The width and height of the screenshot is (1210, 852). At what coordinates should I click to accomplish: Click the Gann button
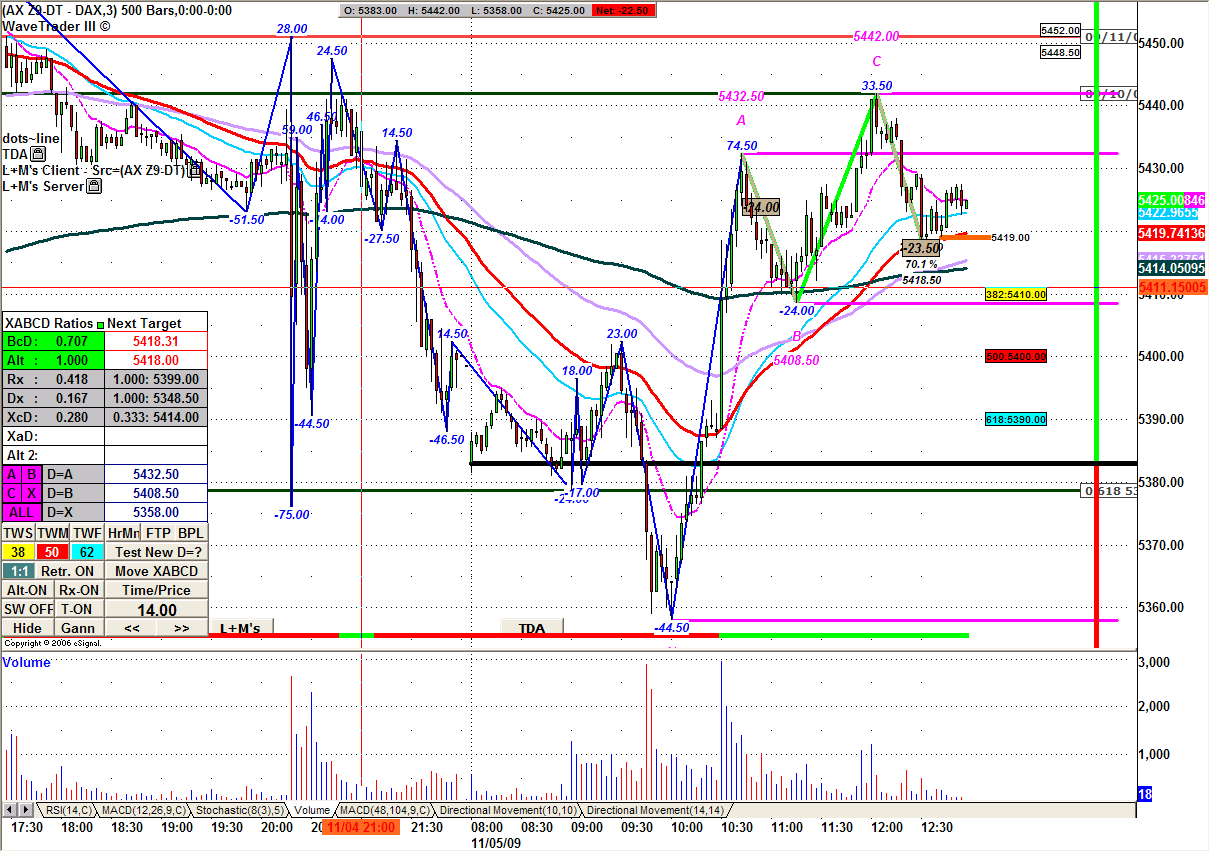pos(78,628)
